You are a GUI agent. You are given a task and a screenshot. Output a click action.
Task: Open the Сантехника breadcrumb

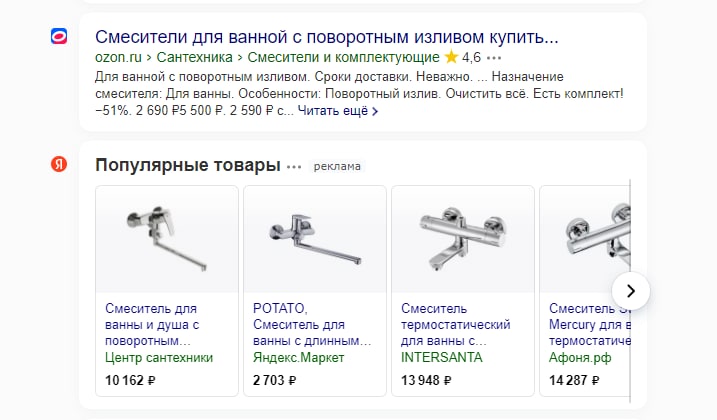click(194, 57)
